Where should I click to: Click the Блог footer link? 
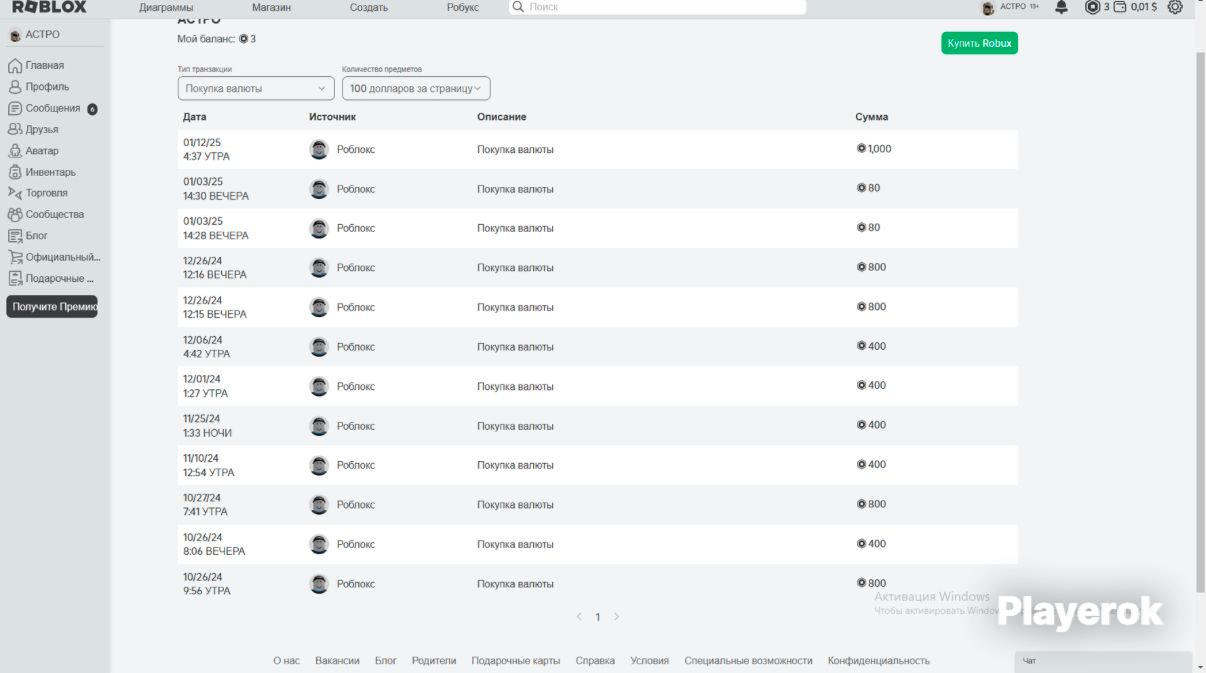tap(386, 661)
